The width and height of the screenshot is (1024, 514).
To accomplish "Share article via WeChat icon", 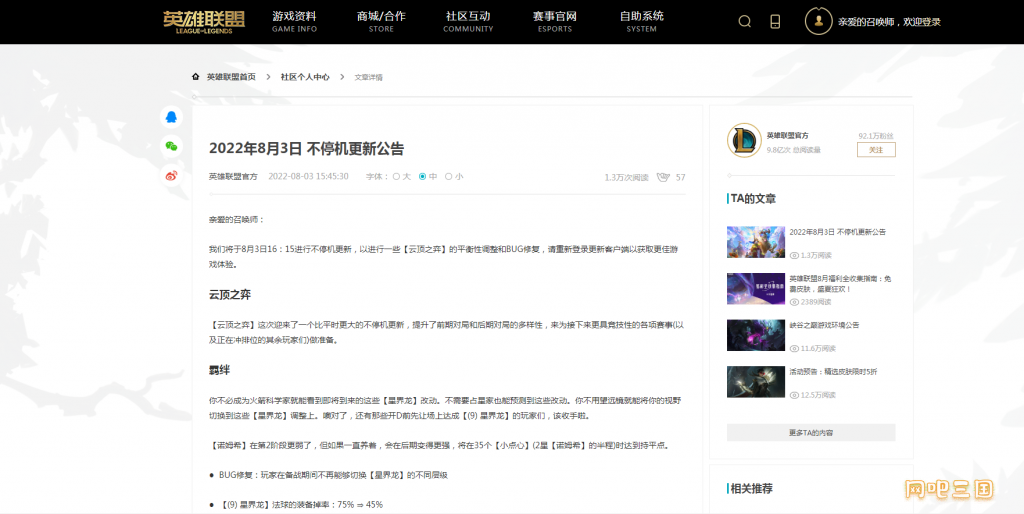I will coord(171,146).
